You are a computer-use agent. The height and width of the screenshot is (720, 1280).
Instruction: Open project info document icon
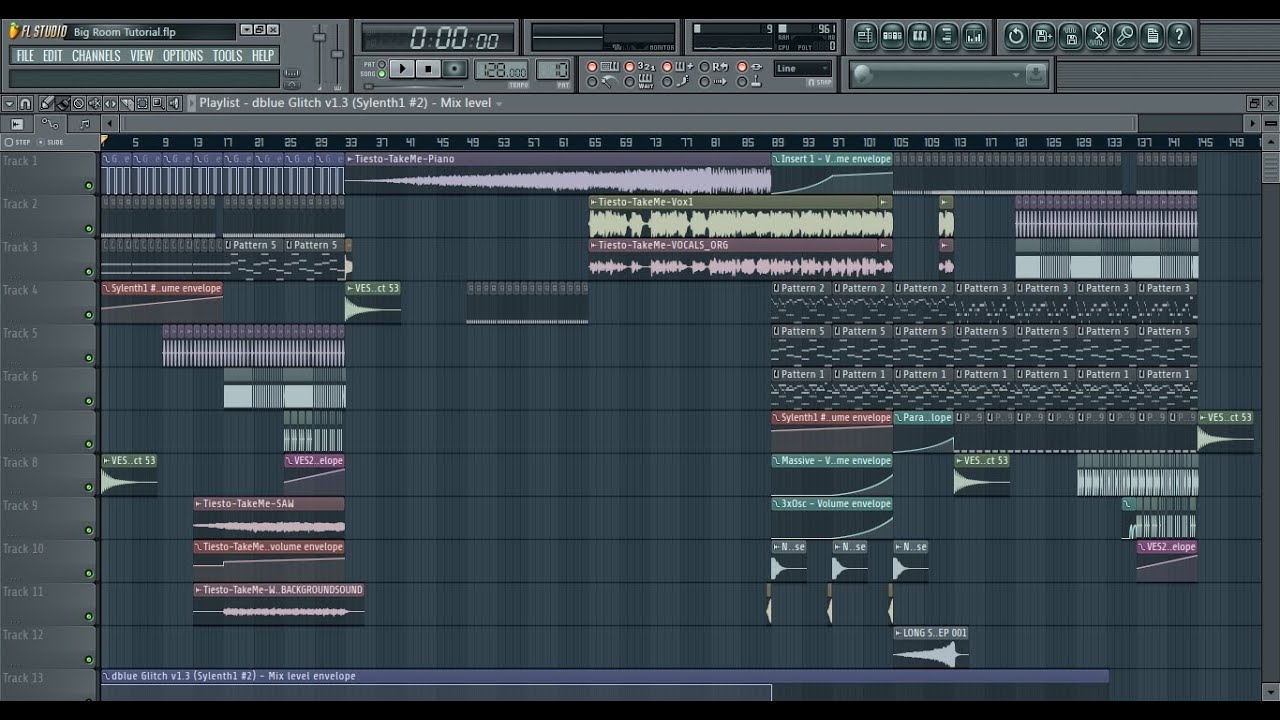tap(1152, 36)
